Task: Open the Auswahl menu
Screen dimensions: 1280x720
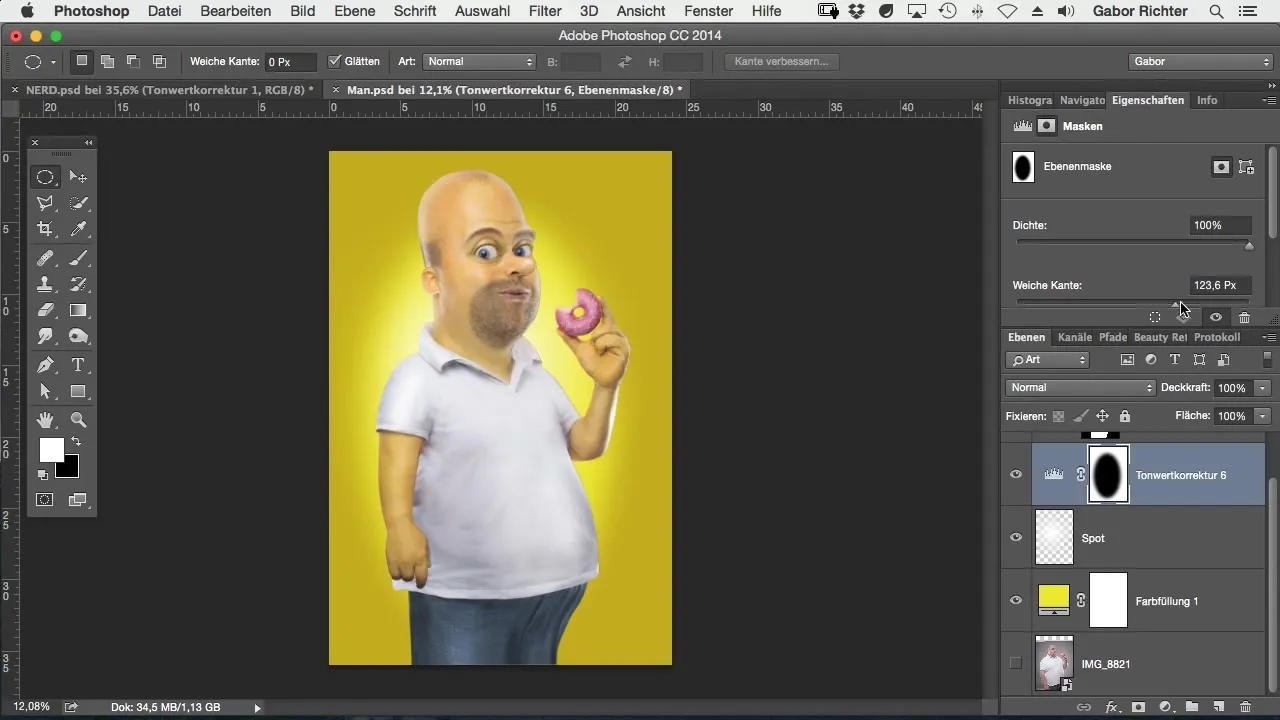Action: (481, 11)
